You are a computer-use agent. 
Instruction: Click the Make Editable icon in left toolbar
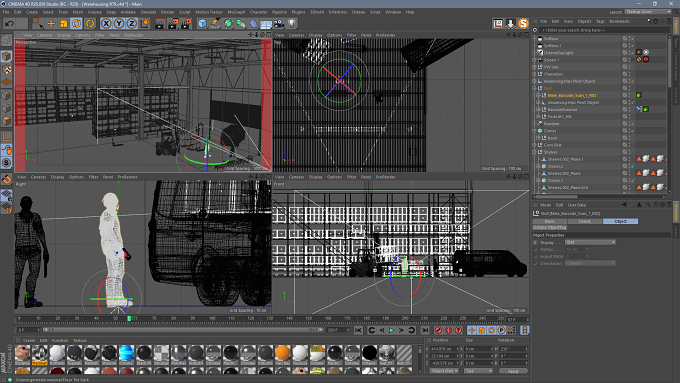click(7, 41)
